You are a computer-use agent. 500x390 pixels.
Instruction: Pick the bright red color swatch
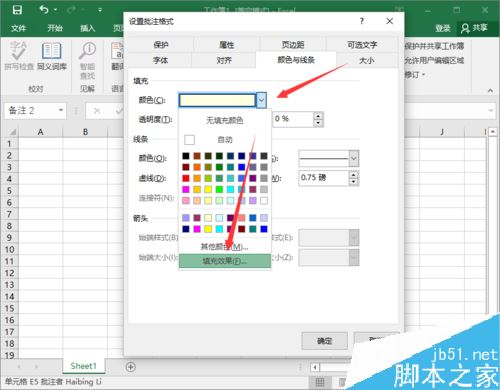click(x=186, y=178)
